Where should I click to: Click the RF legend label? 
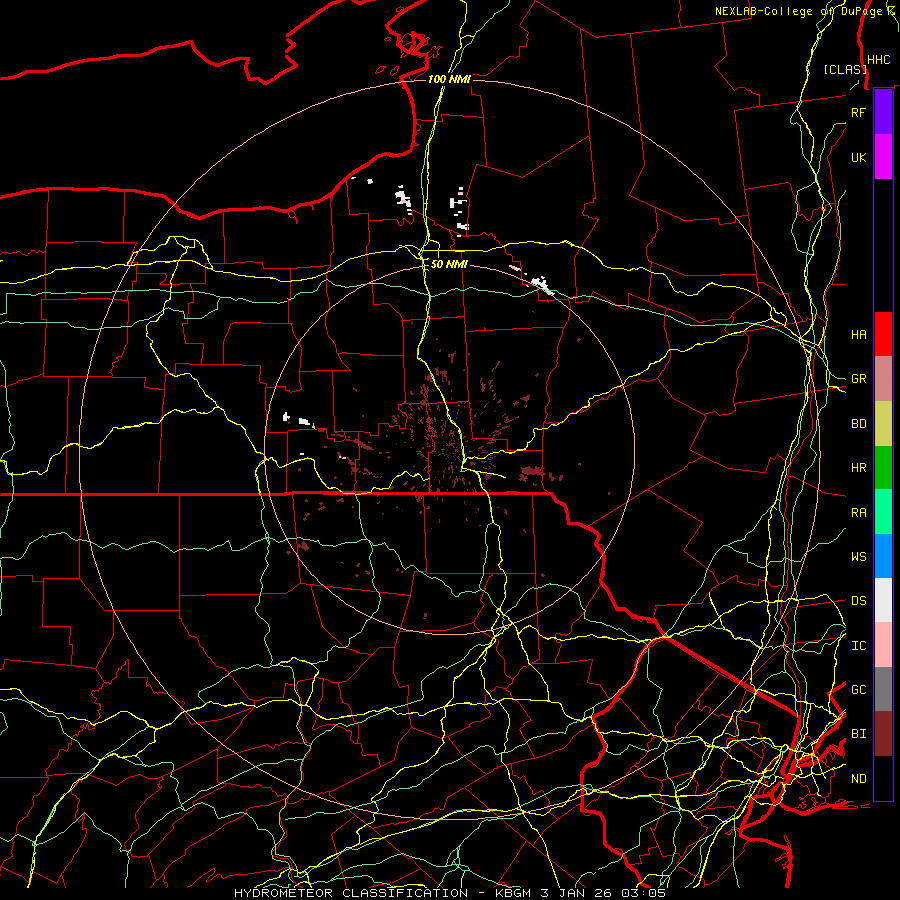(858, 112)
